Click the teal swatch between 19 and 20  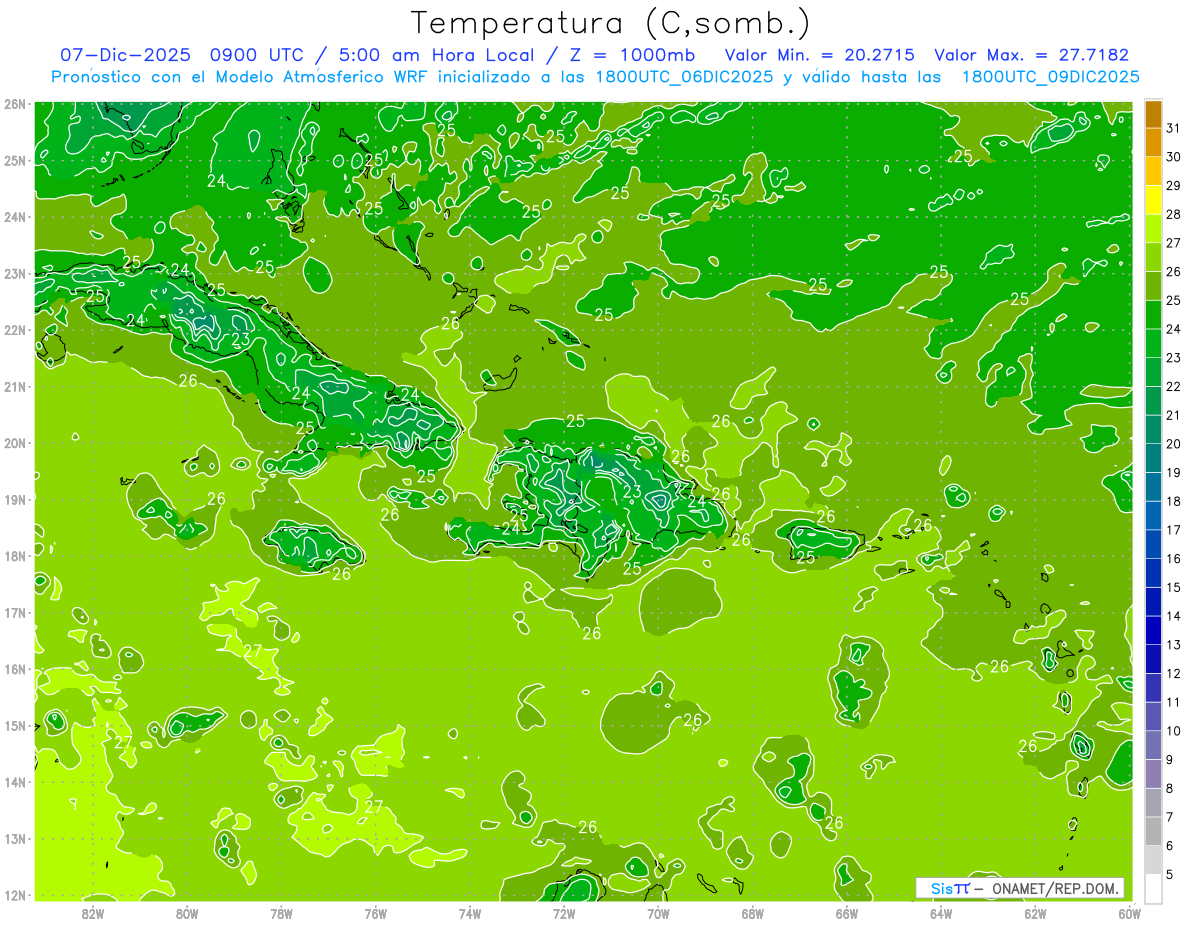coord(1153,458)
